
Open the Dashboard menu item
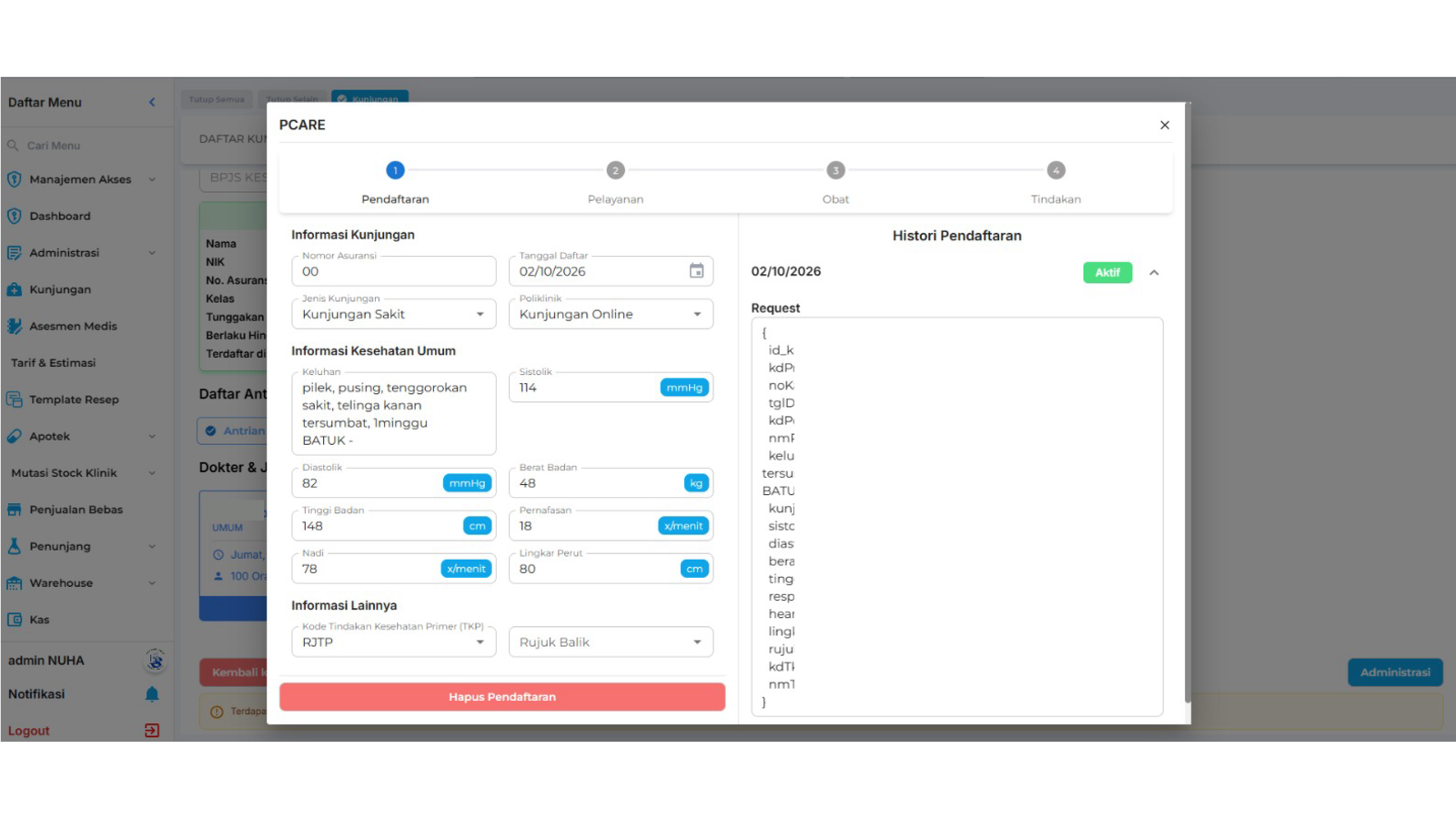pos(60,217)
